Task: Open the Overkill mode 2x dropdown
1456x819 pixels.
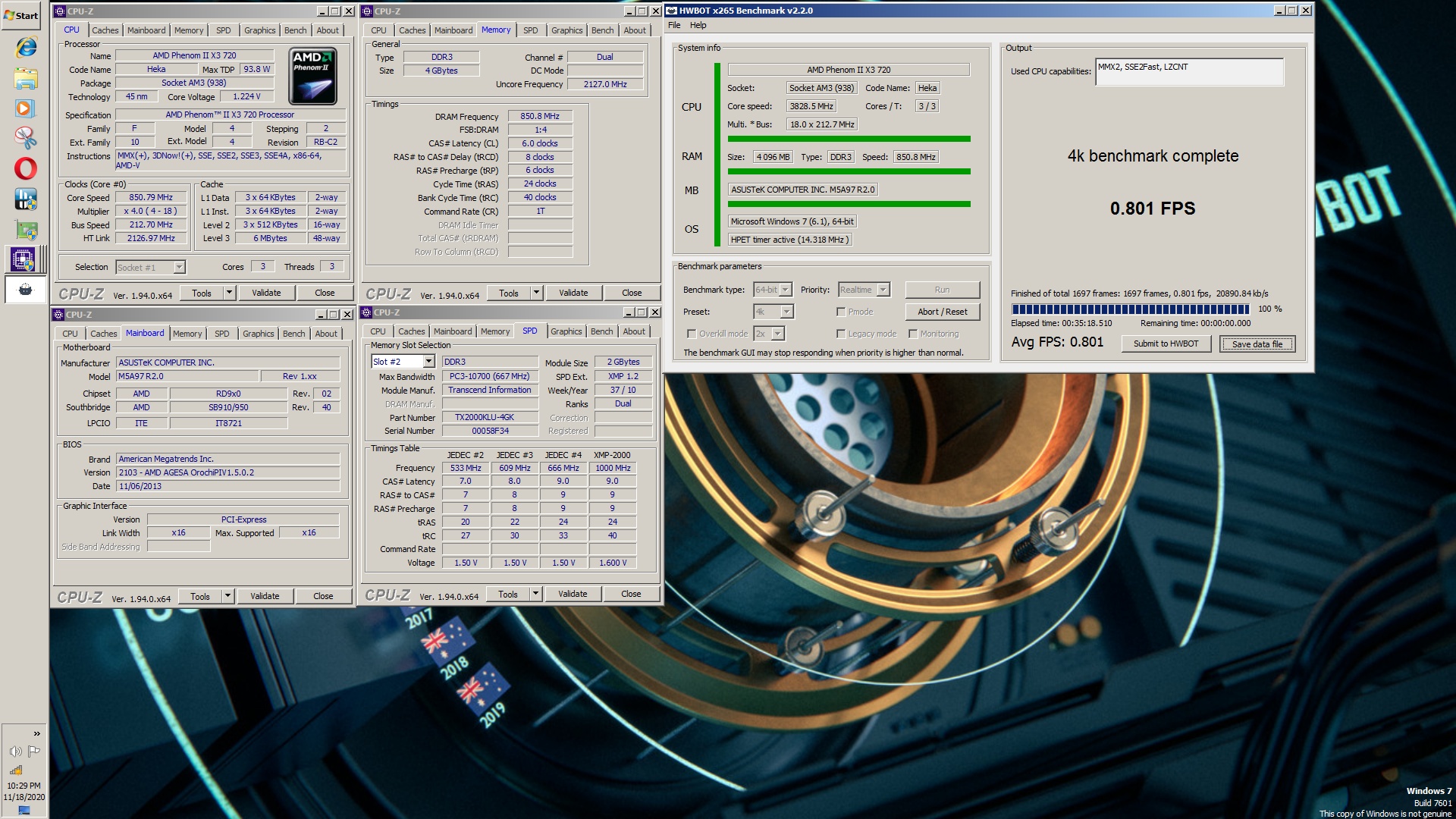Action: pyautogui.click(x=777, y=334)
